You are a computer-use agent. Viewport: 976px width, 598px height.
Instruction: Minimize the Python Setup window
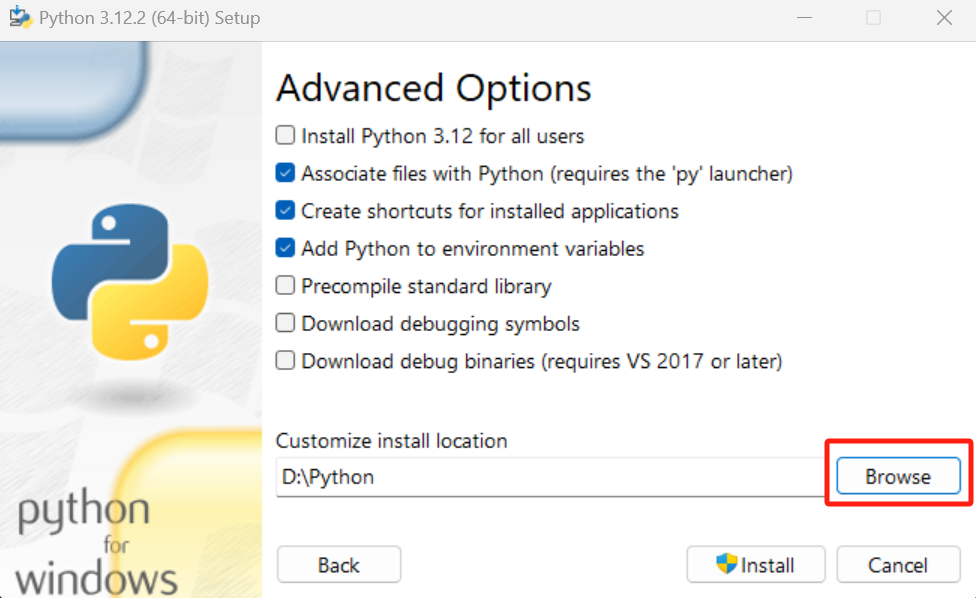click(805, 18)
